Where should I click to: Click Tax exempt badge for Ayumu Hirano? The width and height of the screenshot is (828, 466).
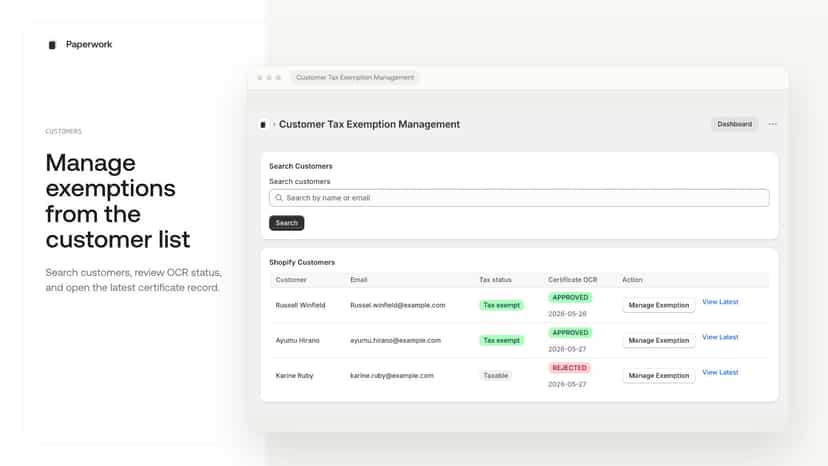502,341
